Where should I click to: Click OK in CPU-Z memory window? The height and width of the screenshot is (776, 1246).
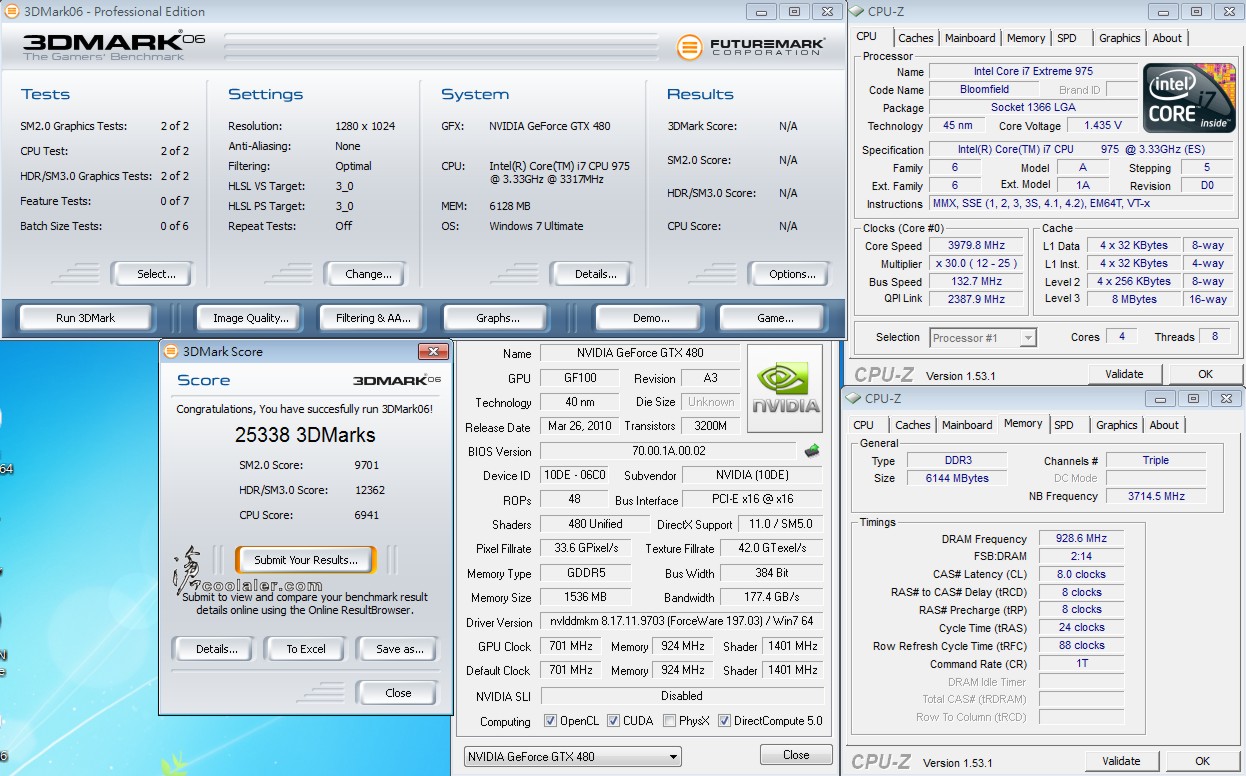click(x=1203, y=761)
